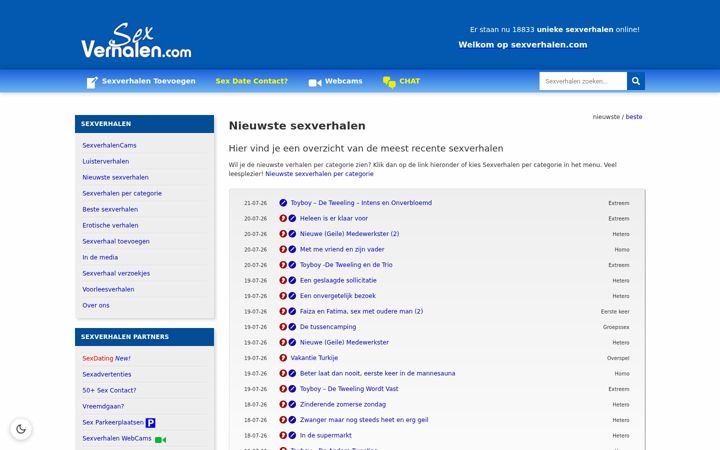Open Erotische verhalen in the sidebar

click(110, 225)
